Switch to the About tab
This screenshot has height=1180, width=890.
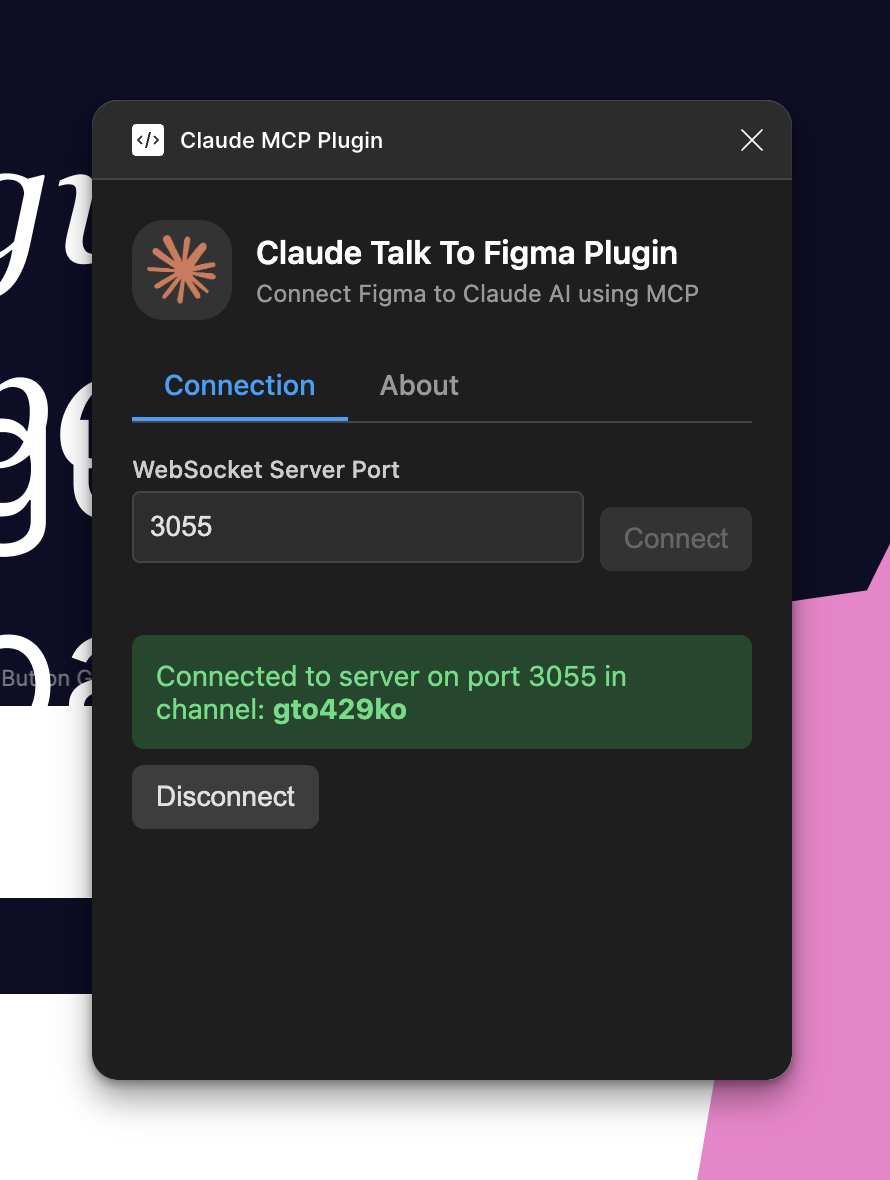(x=418, y=386)
